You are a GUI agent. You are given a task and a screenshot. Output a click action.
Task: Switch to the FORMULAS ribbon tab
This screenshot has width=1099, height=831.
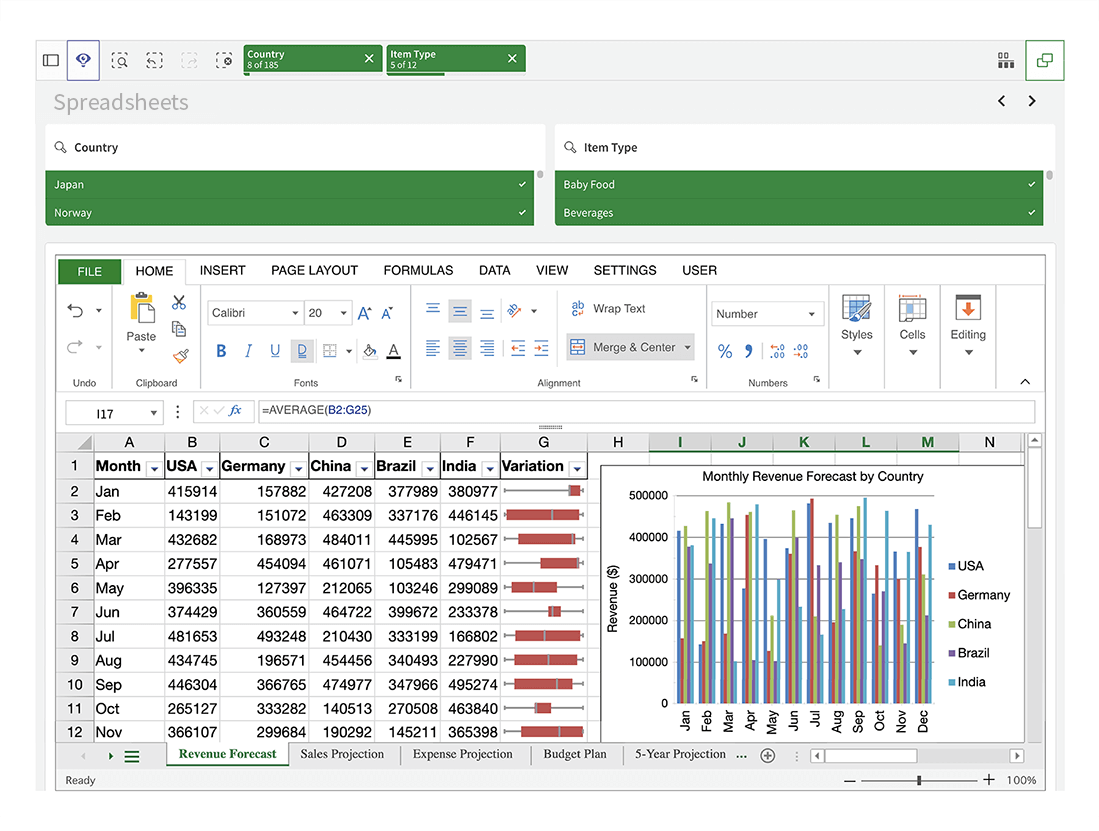tap(418, 270)
